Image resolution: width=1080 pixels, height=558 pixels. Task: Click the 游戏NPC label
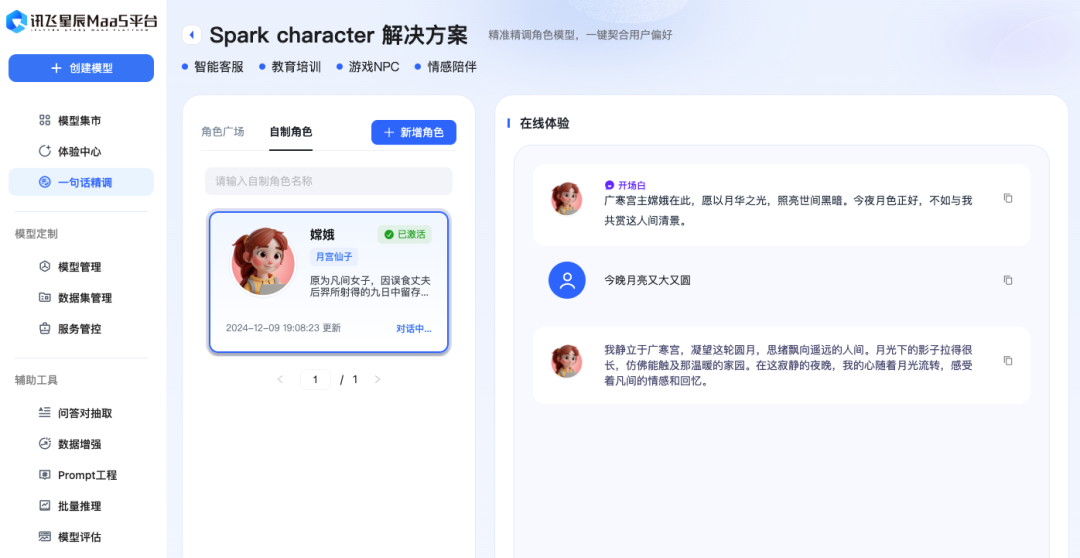[x=374, y=67]
